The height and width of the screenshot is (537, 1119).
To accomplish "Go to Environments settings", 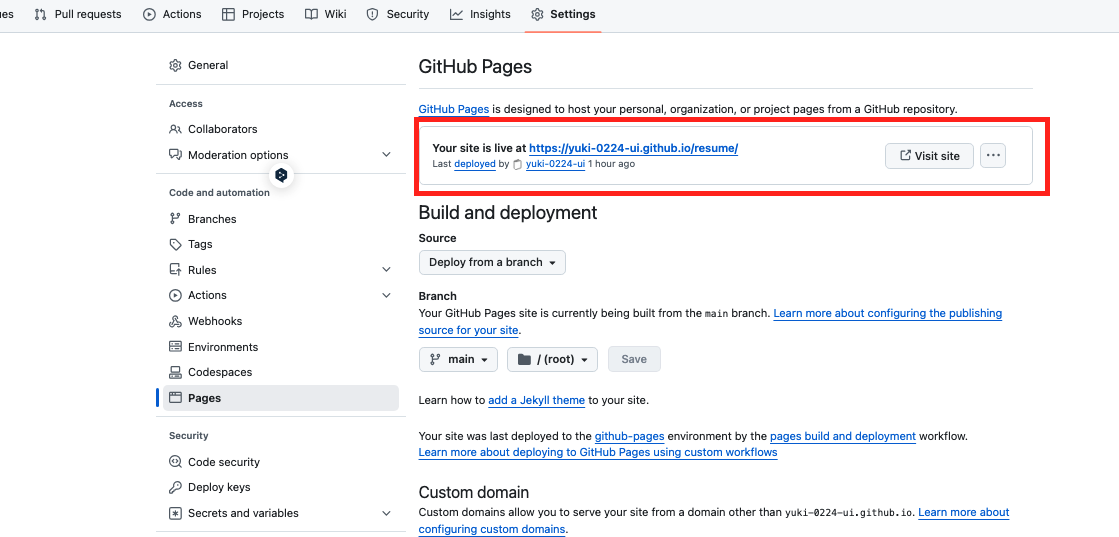I will point(280,347).
